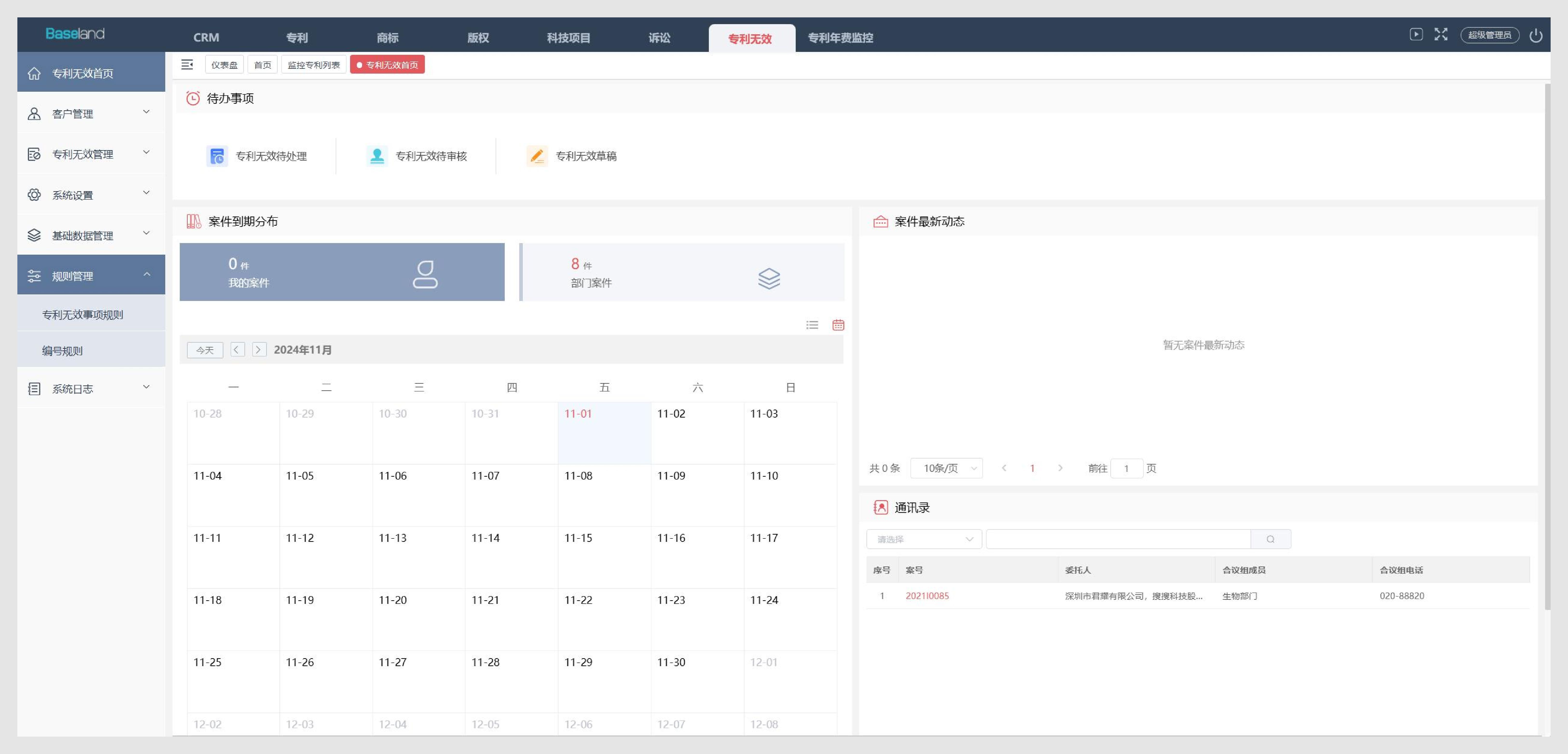The image size is (1568, 754).
Task: Switch to calendar view icon
Action: (838, 325)
